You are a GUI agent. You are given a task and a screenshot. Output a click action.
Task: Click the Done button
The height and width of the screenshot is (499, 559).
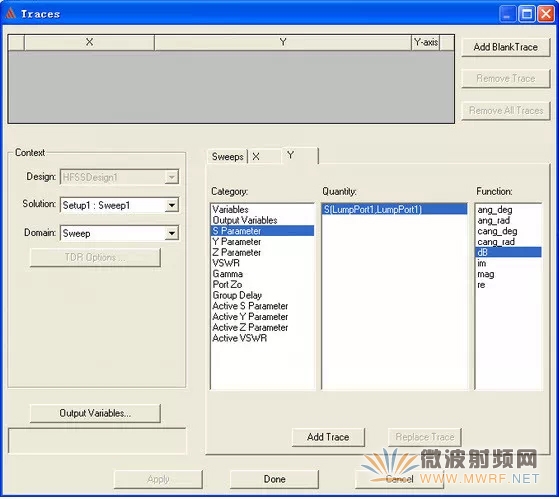point(274,479)
